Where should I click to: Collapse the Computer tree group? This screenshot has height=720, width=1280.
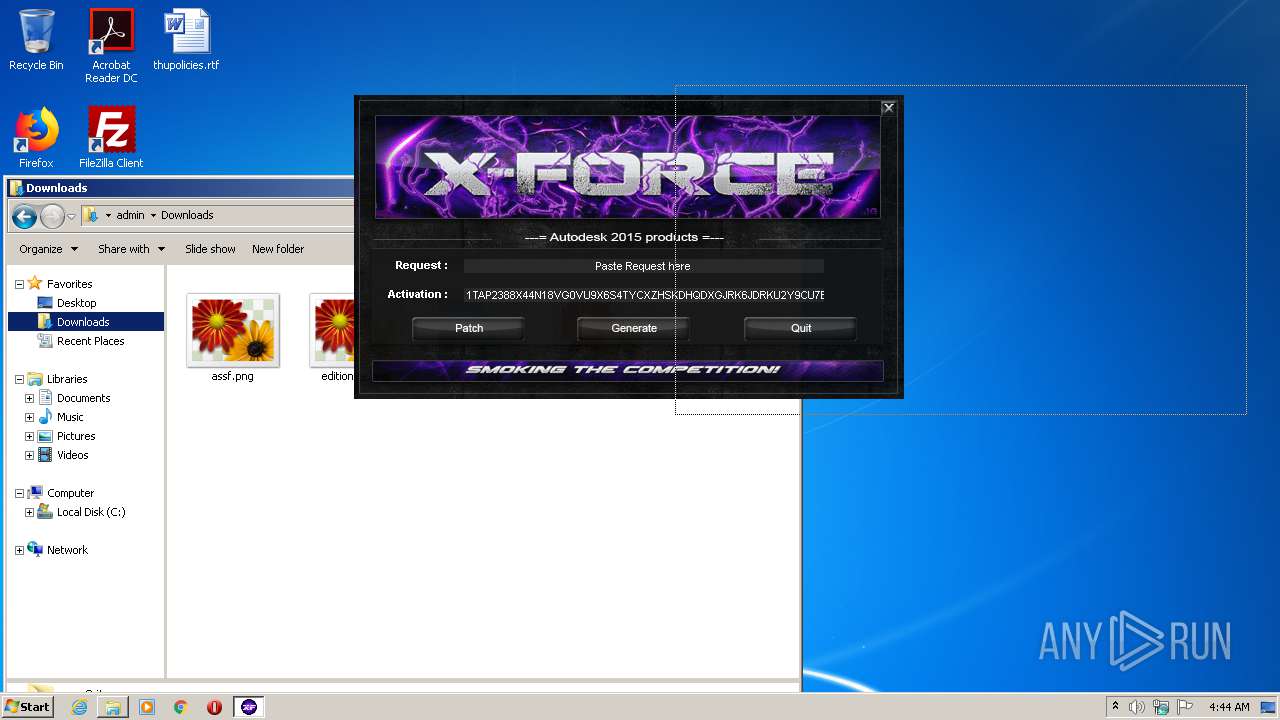19,493
